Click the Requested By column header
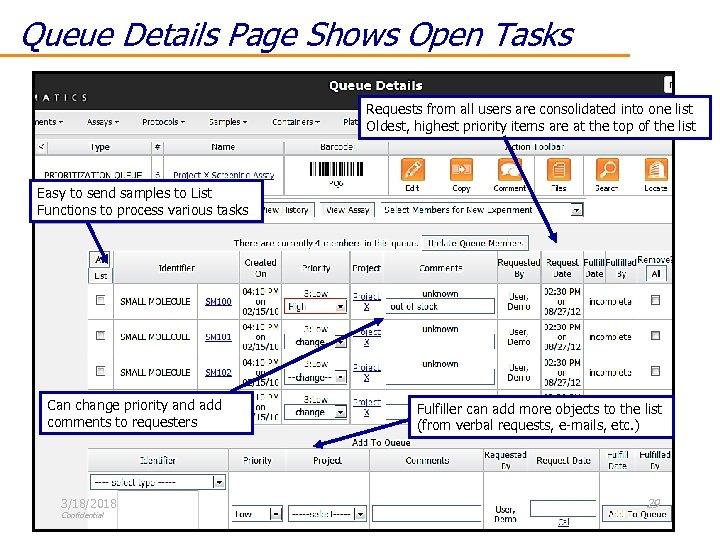Screen dimensions: 720x540 [x=519, y=268]
